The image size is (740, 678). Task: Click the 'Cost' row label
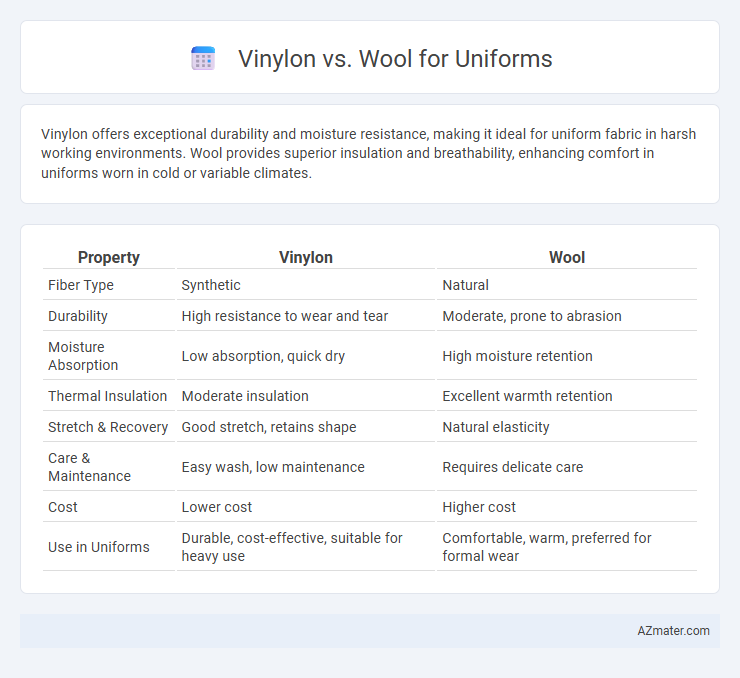[x=63, y=507]
